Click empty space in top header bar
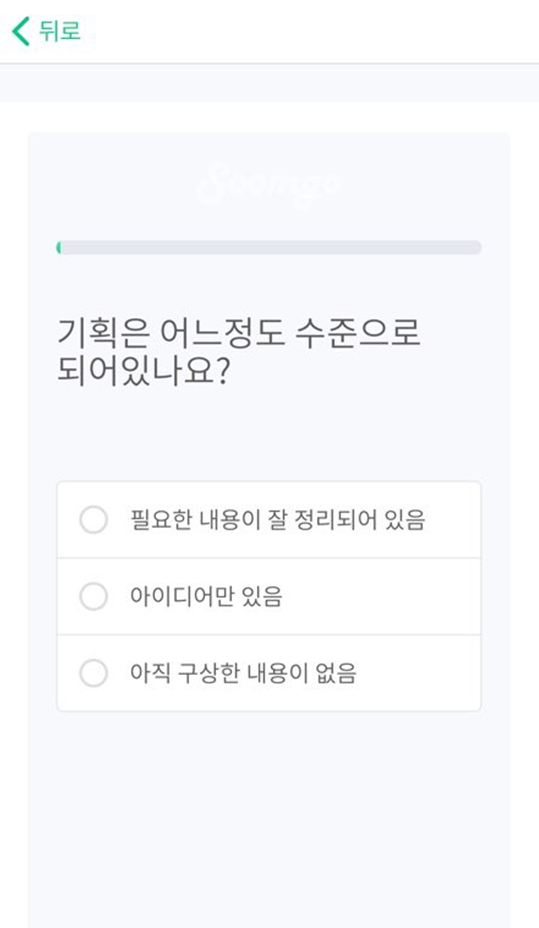The width and height of the screenshot is (539, 928). (308, 31)
